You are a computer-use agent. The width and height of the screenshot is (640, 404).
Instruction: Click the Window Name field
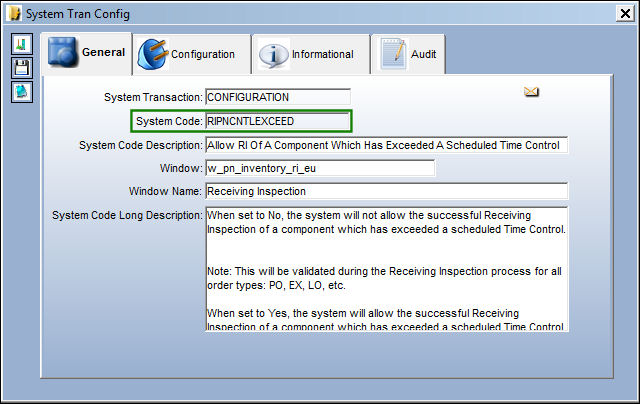[x=387, y=191]
